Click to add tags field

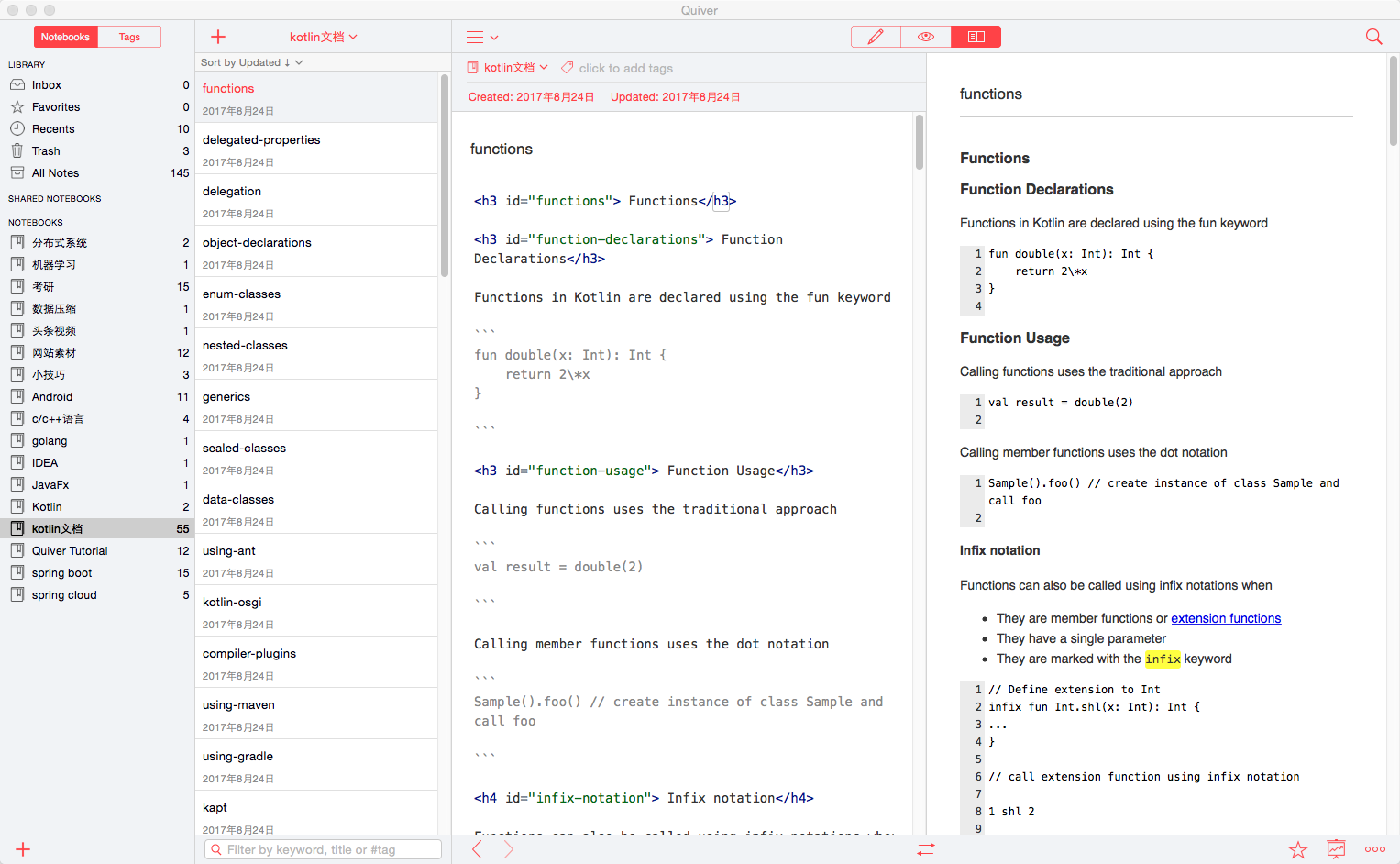pos(625,68)
